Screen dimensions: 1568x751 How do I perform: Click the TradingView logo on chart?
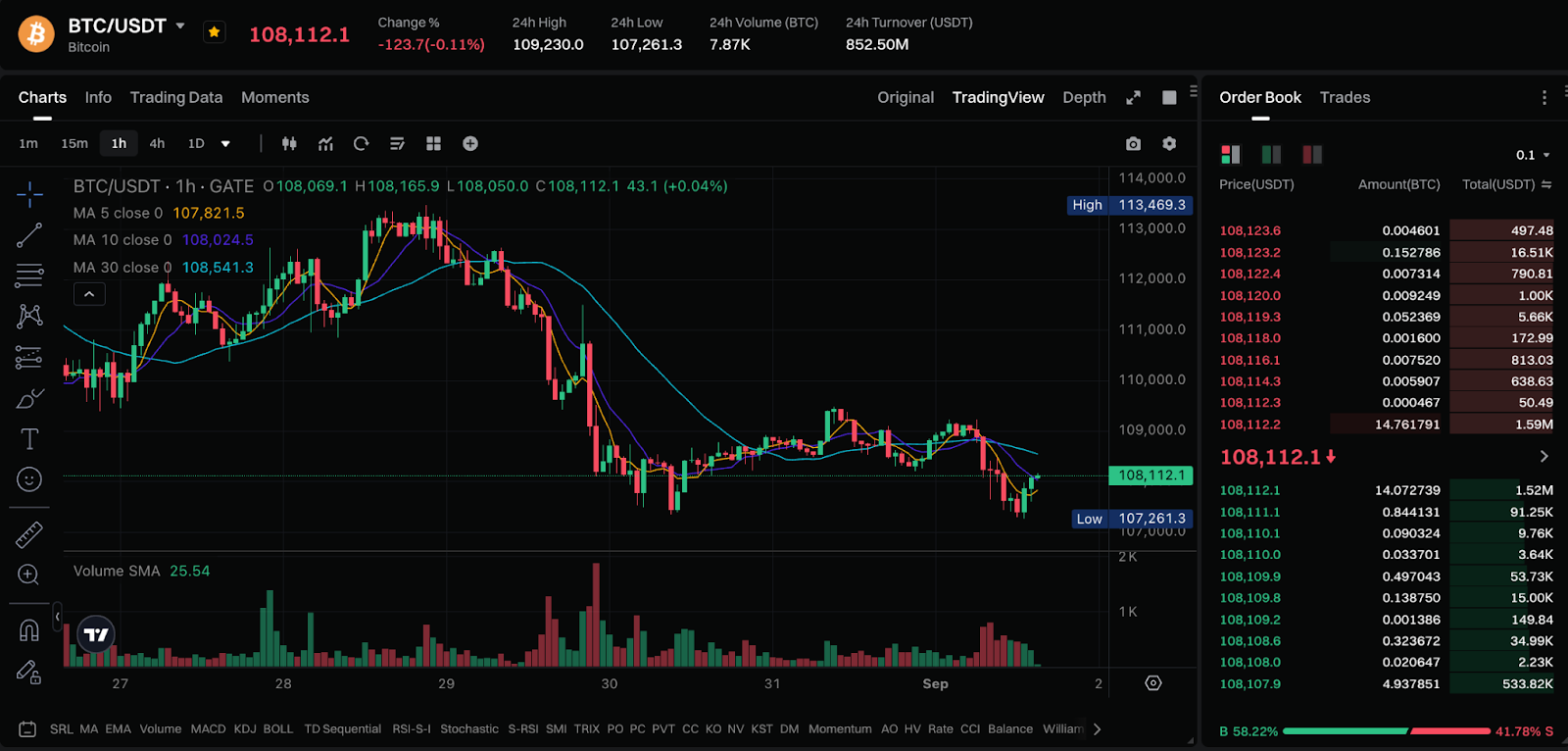96,635
